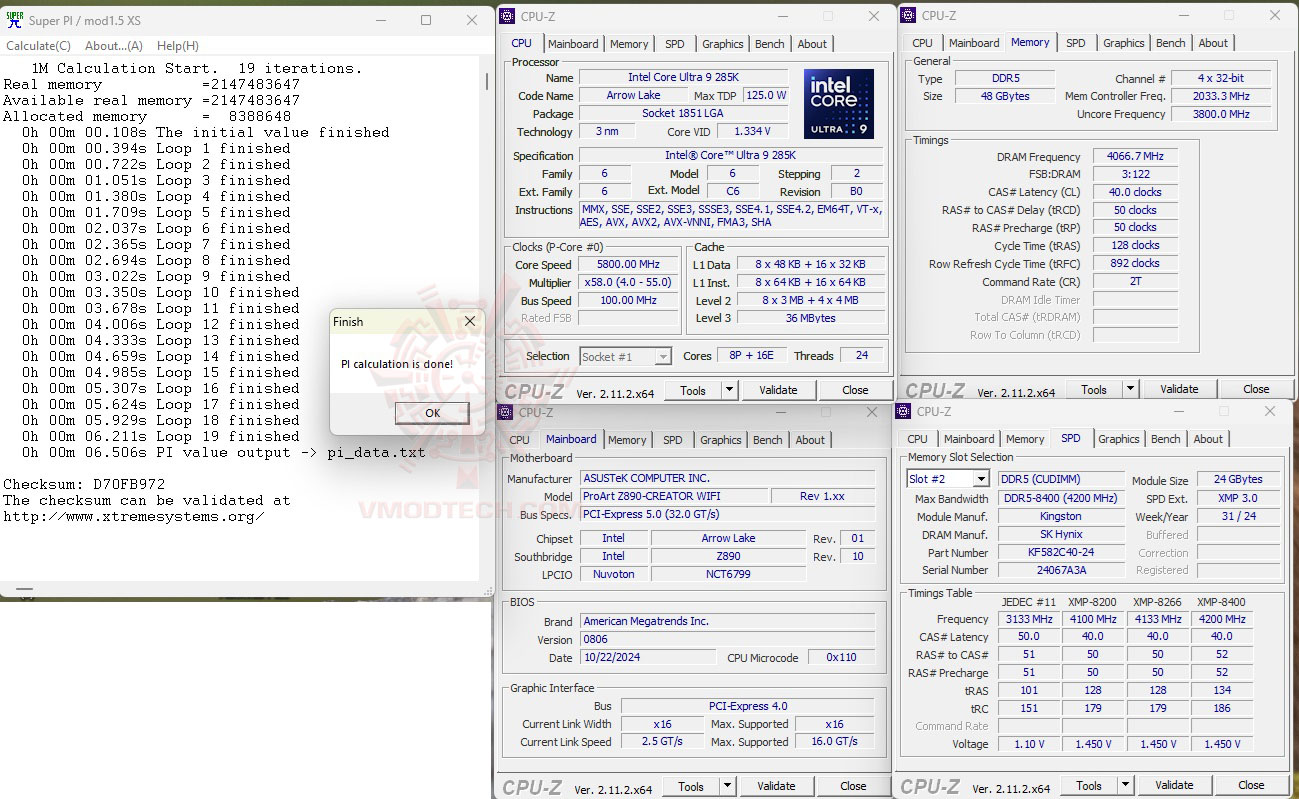Click Validate in the Motherboard CPU-Z window
The width and height of the screenshot is (1299, 799).
[x=776, y=786]
